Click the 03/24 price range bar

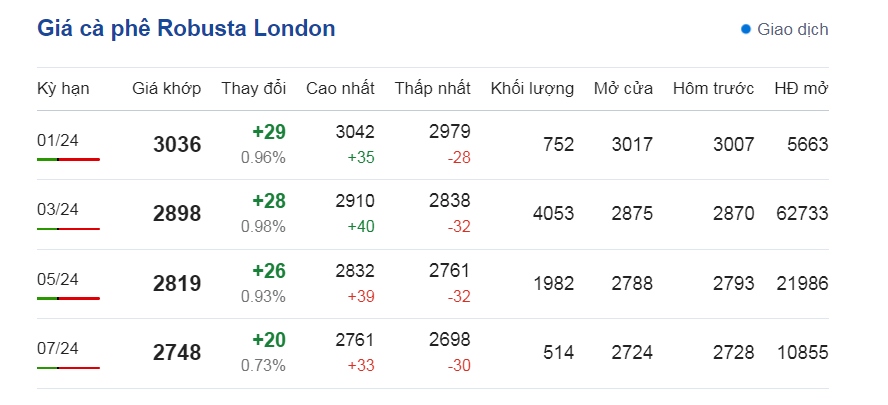click(x=69, y=229)
